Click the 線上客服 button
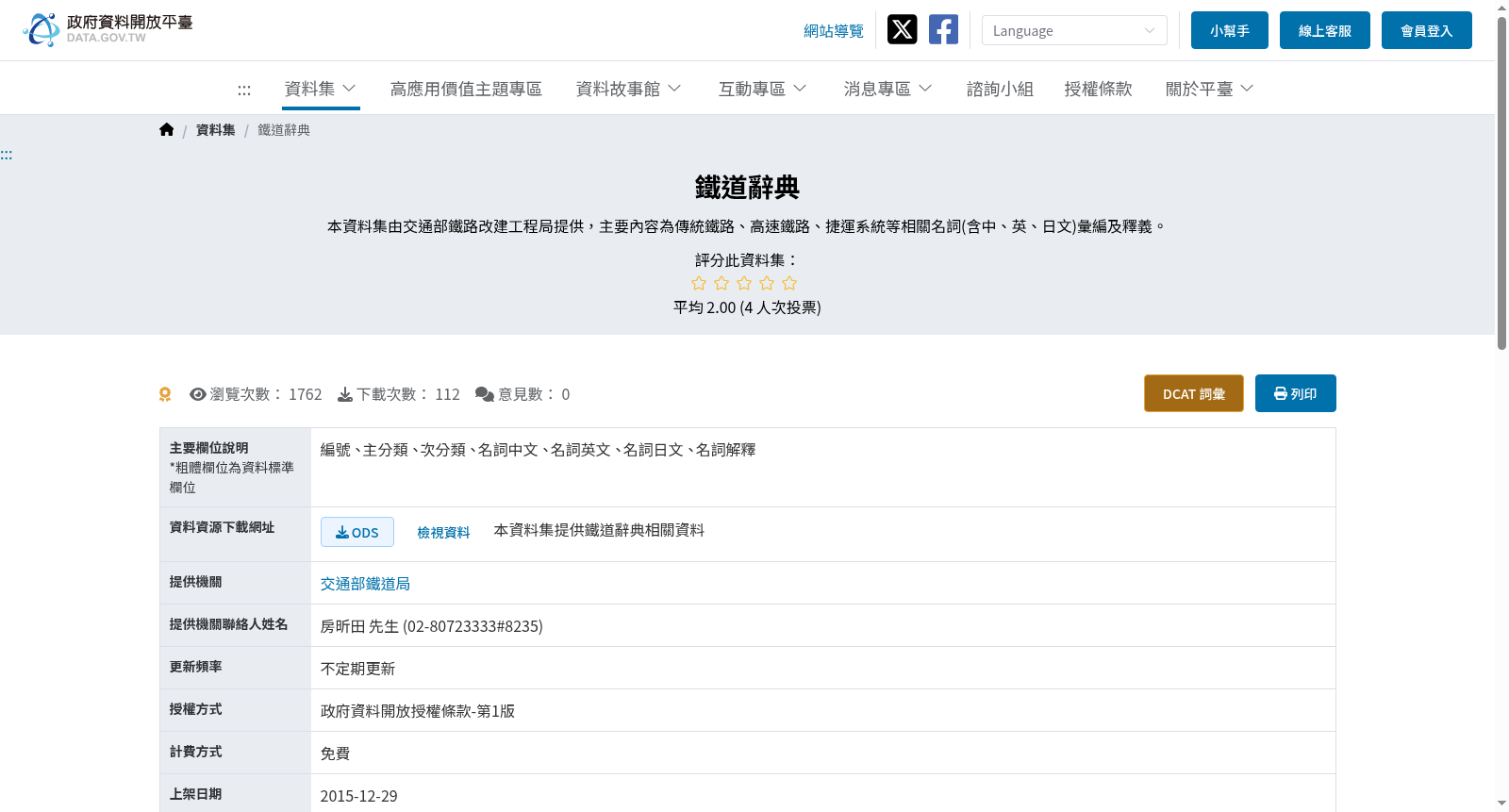Screen dimensions: 1509x812 pyautogui.click(x=1325, y=30)
